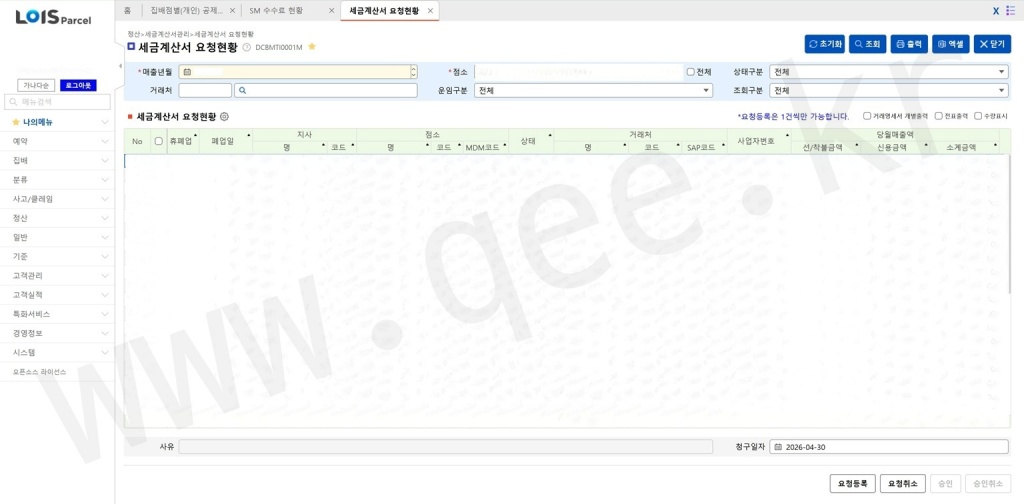Click the 초기화 reset button
The height and width of the screenshot is (504, 1024).
pos(825,44)
